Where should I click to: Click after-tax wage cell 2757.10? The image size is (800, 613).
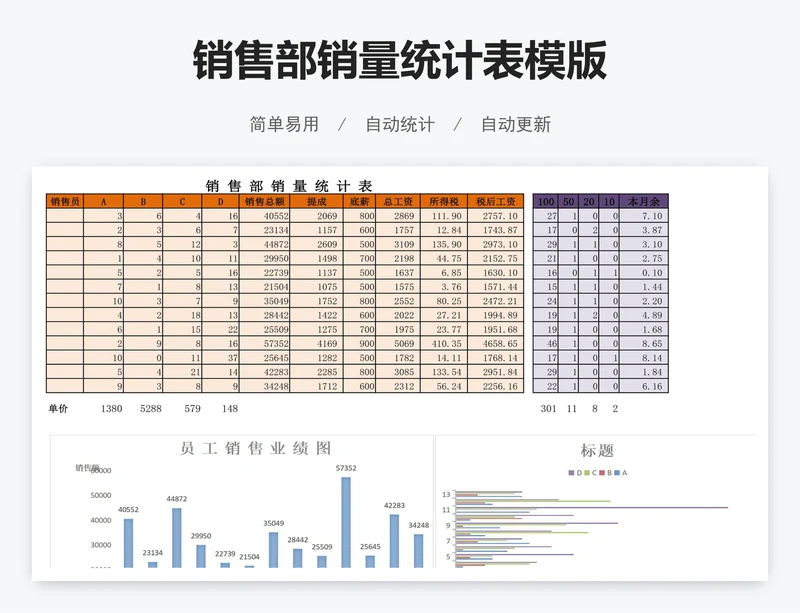(495, 216)
